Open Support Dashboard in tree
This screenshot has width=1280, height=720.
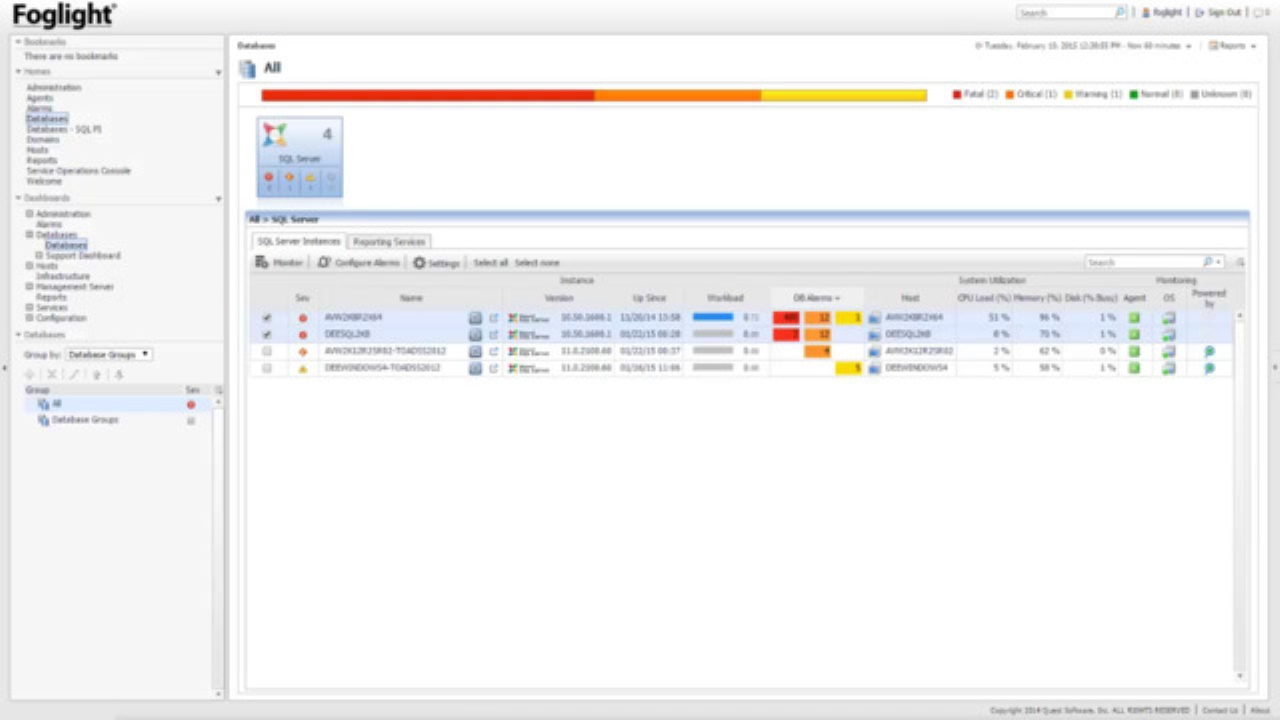point(83,256)
